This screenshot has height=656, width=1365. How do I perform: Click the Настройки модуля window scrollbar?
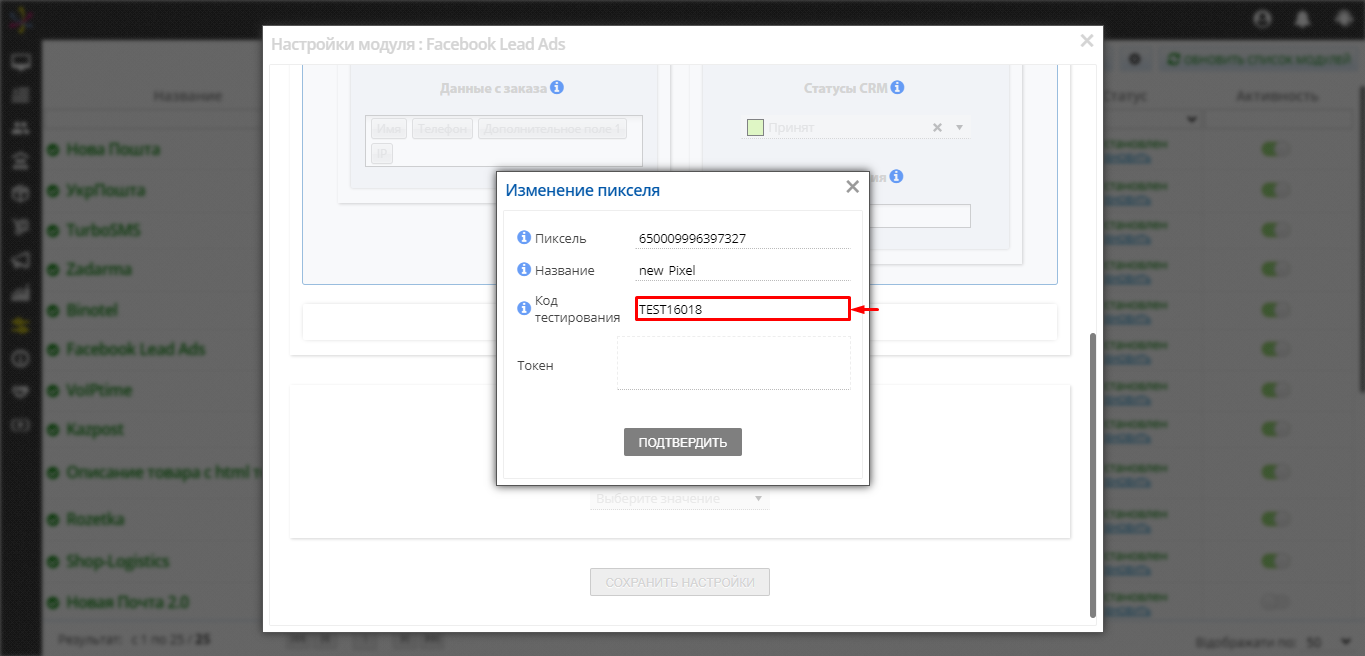[x=1092, y=474]
